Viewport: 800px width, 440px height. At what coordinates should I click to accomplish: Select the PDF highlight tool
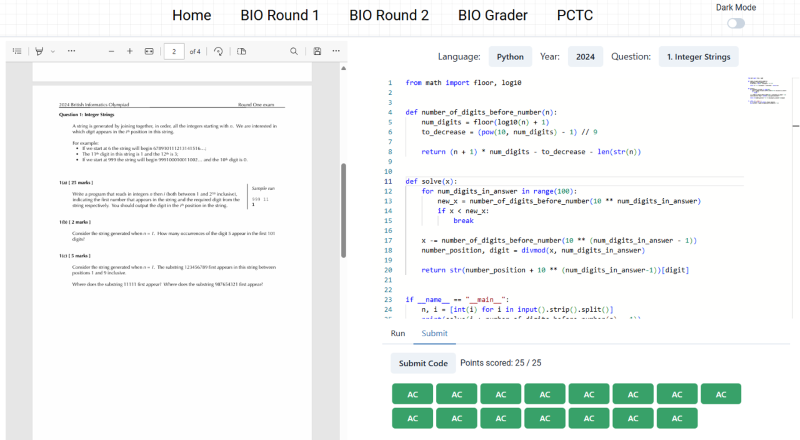point(39,51)
